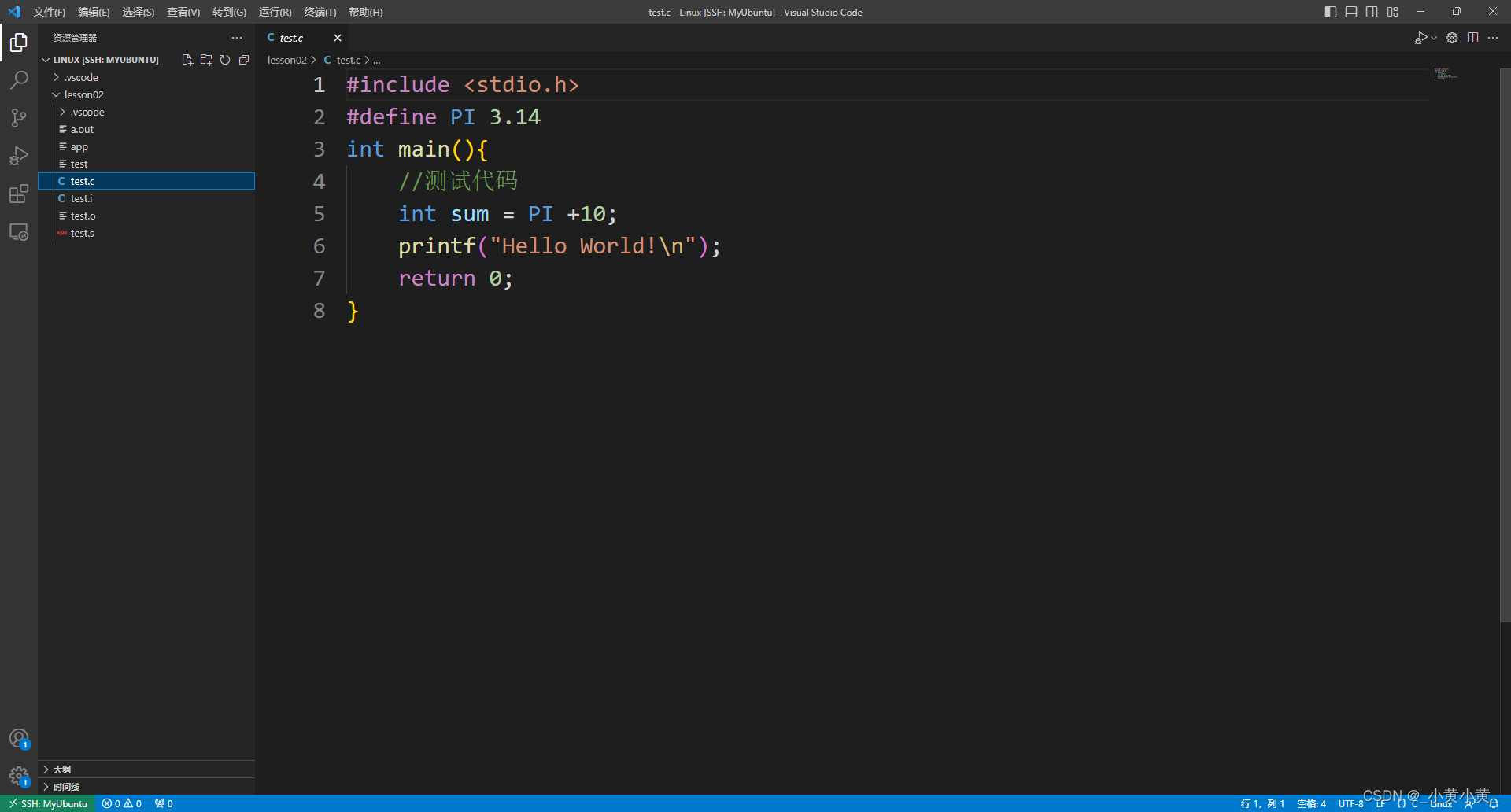This screenshot has height=812, width=1511.
Task: Change UTF-8 file encoding
Action: 1350,803
